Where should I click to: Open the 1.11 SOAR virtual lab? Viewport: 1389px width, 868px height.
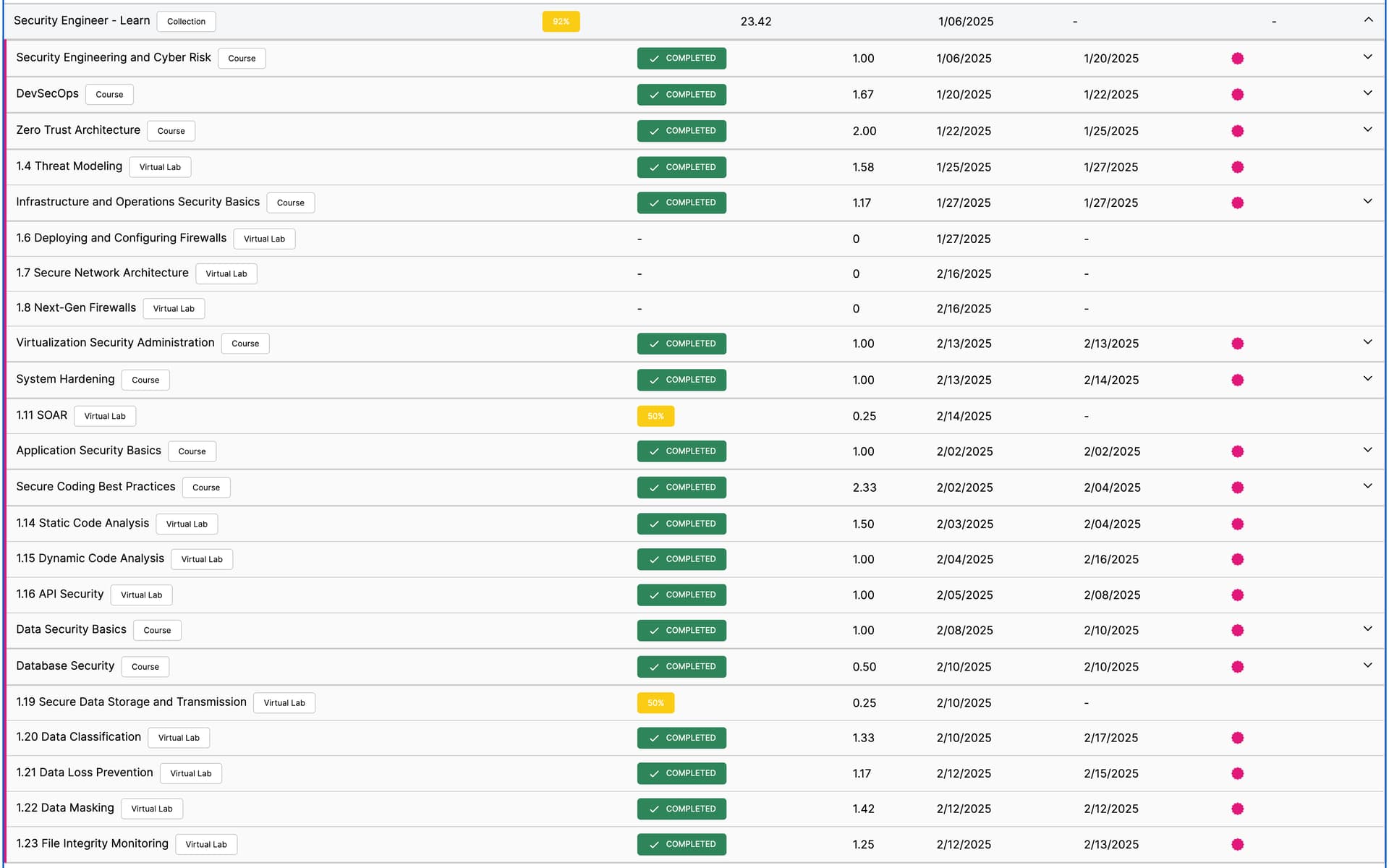41,415
